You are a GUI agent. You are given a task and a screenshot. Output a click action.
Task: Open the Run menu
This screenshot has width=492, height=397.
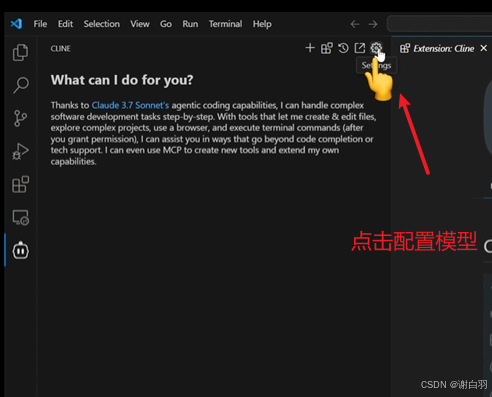pyautogui.click(x=190, y=24)
